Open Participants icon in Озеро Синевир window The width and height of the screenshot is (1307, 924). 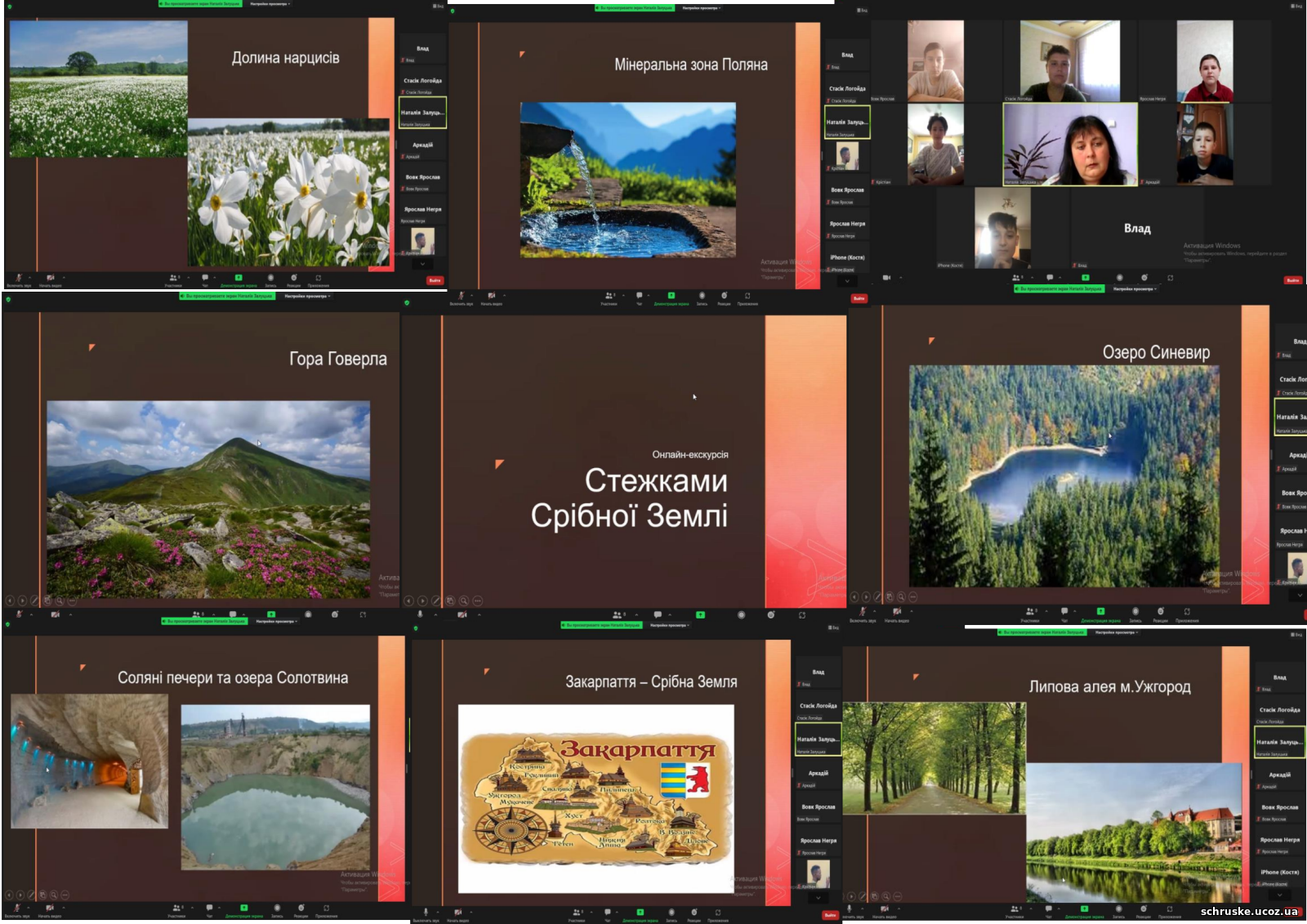coord(1031,611)
